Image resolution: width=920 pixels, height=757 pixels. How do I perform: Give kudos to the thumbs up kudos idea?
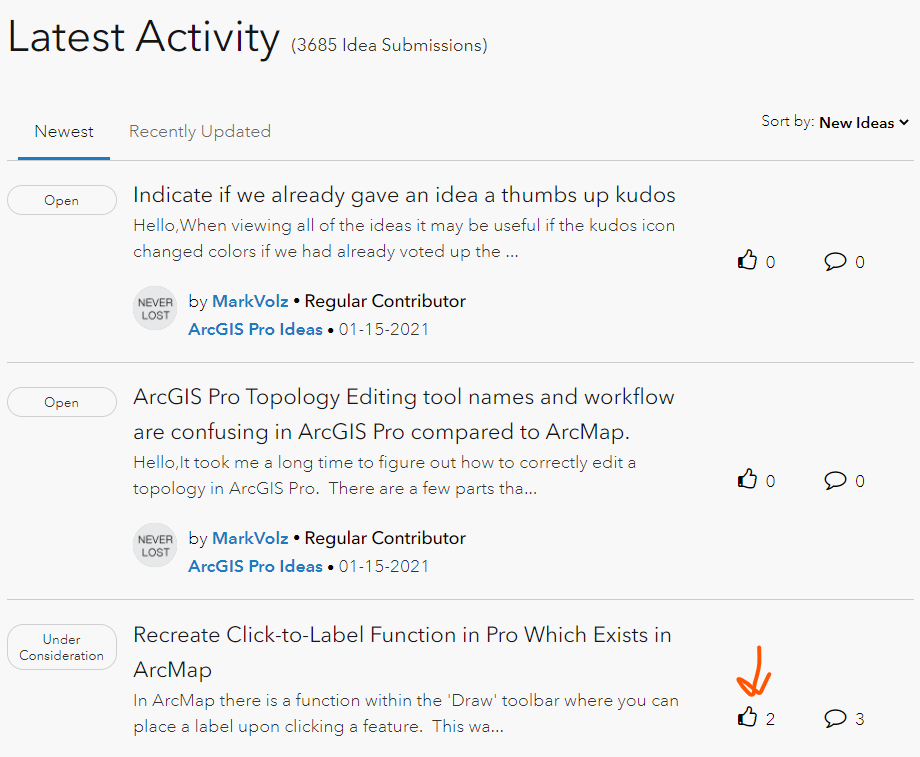click(x=747, y=260)
